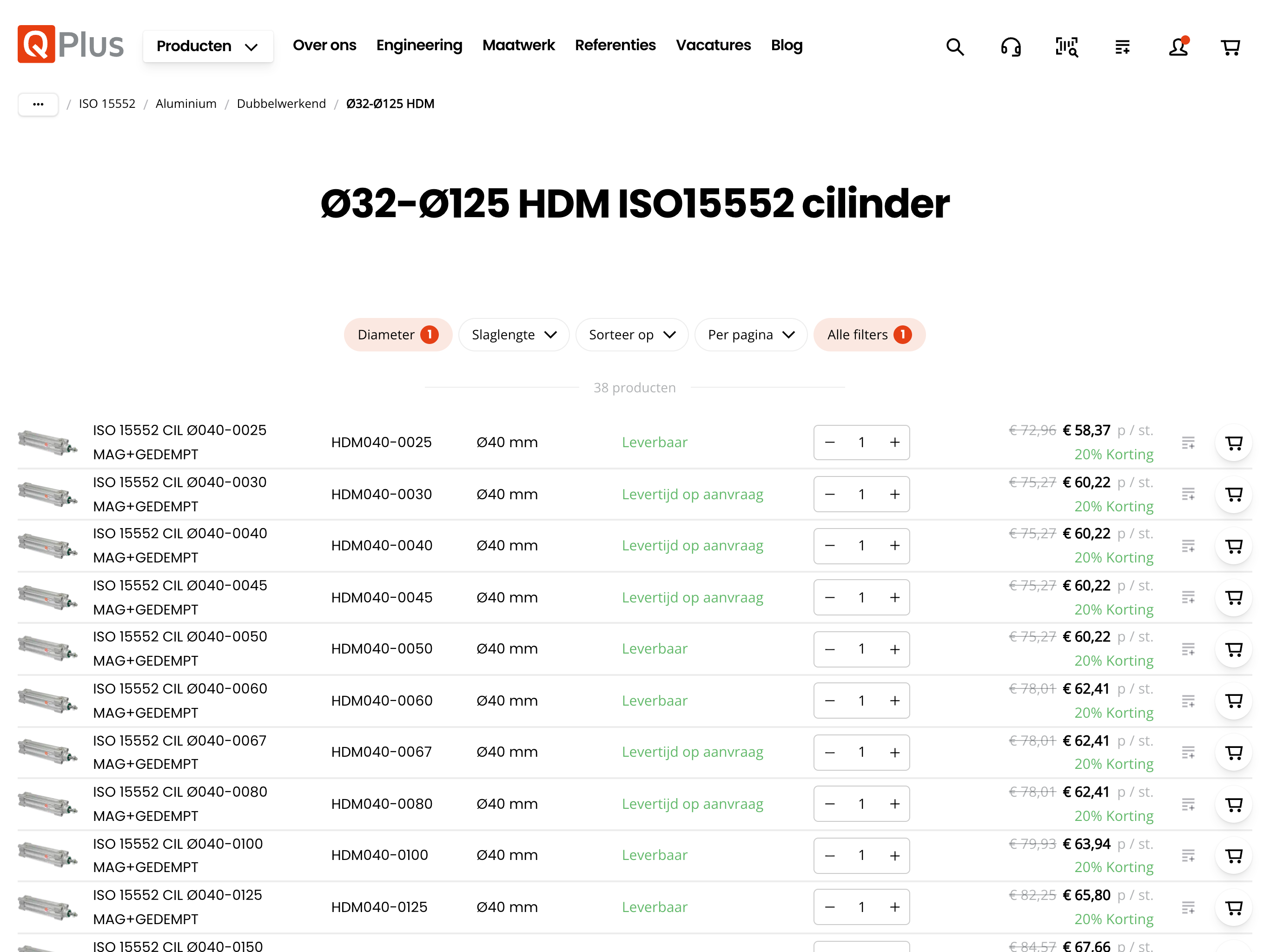Click the quantity field for HDM040-0045
The width and height of the screenshot is (1270, 952).
[861, 598]
